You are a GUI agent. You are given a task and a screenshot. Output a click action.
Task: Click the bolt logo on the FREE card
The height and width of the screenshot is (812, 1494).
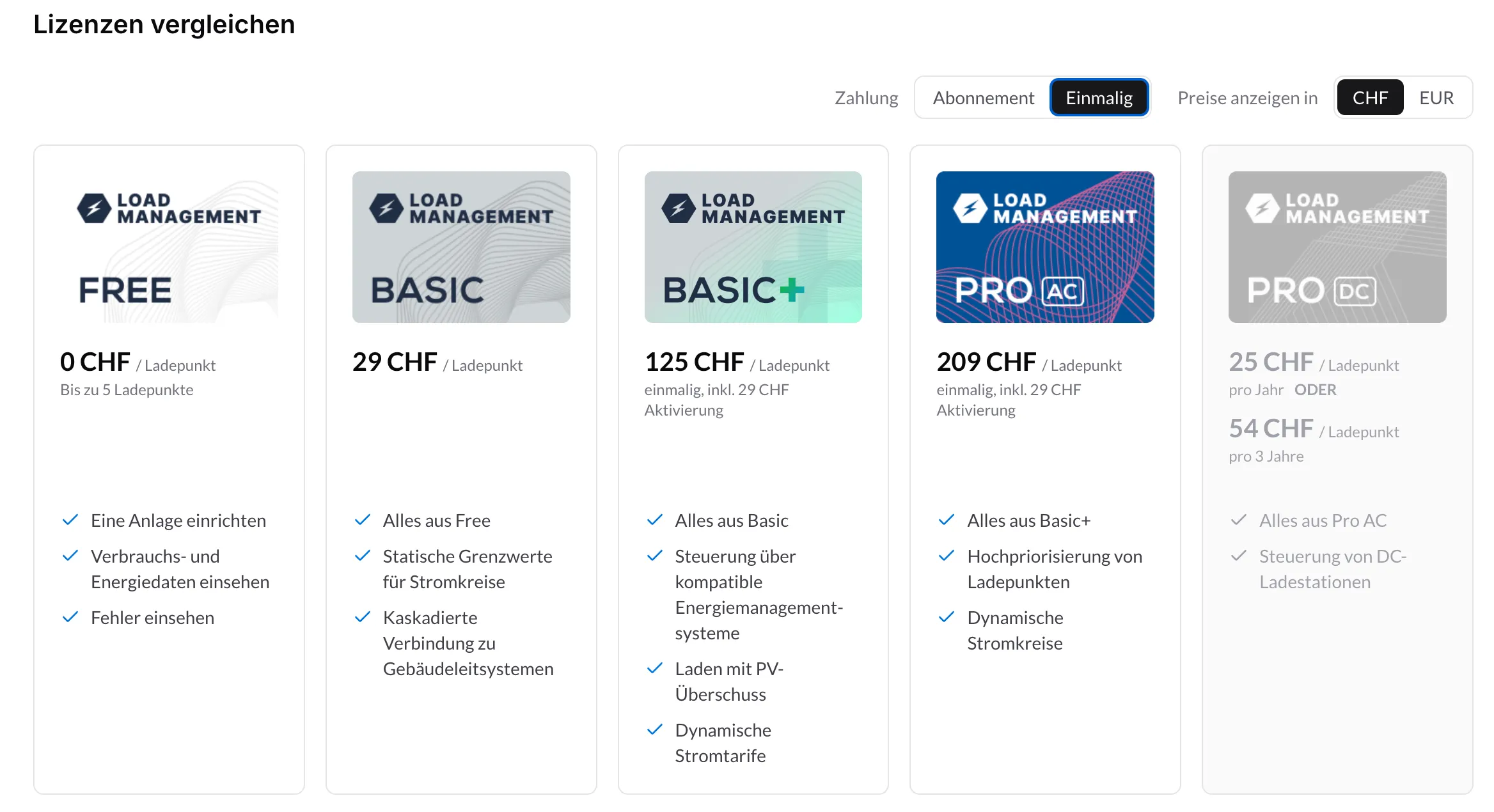(x=94, y=208)
